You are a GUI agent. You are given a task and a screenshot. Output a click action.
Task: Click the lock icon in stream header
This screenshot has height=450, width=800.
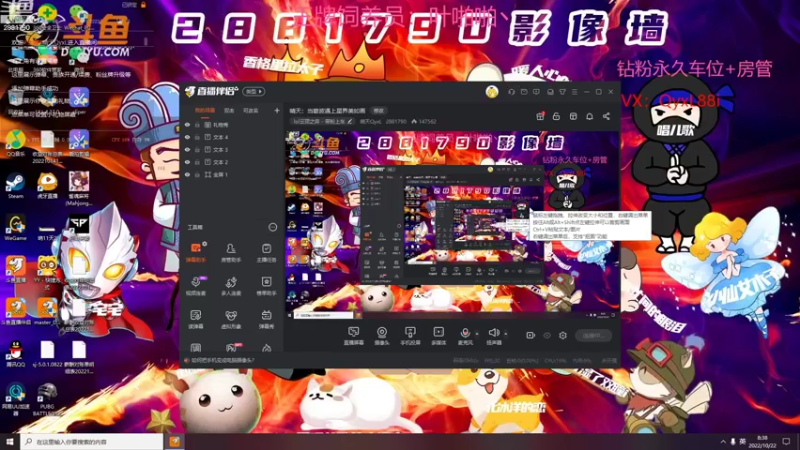[x=556, y=116]
